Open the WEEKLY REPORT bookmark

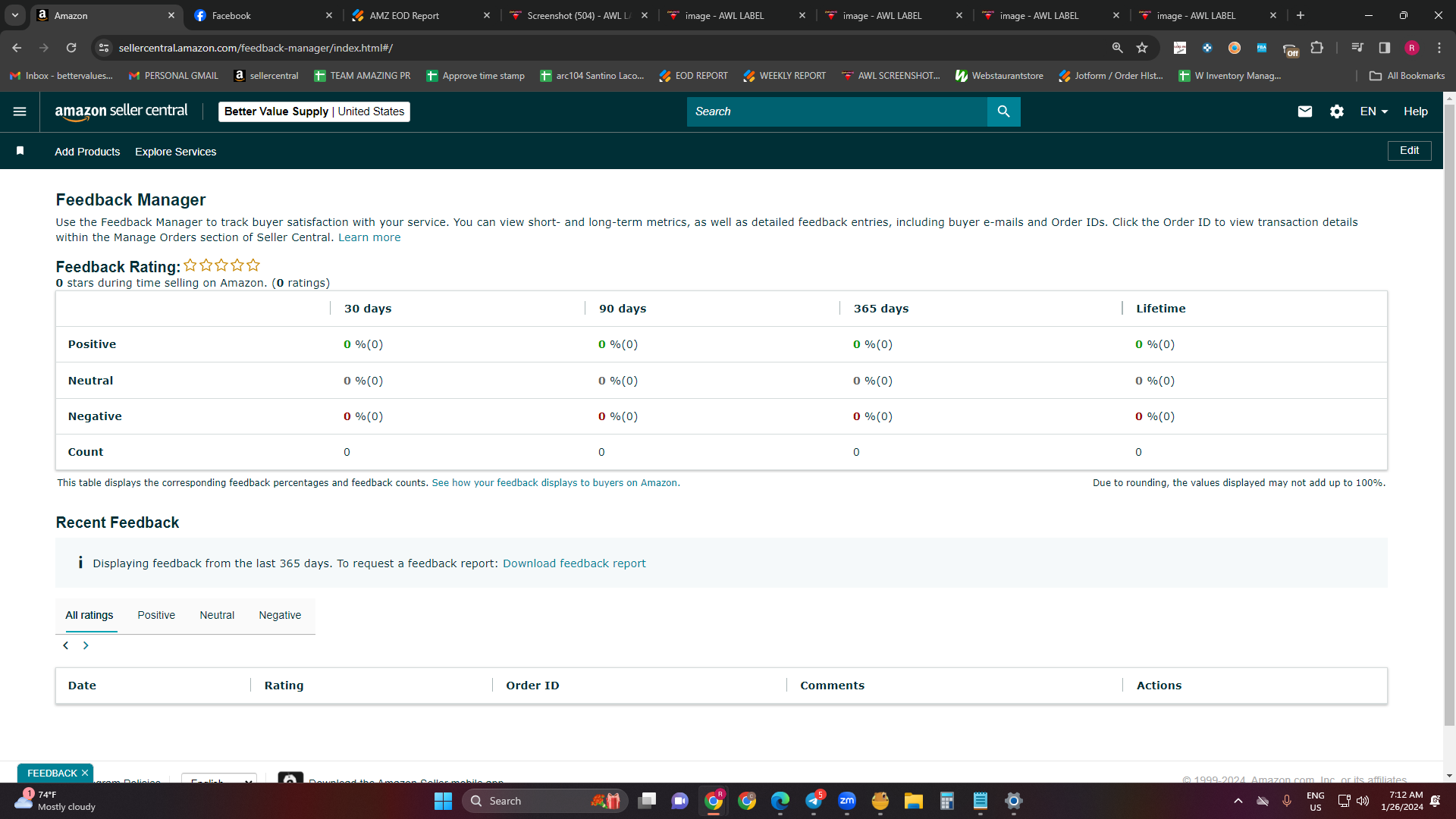(784, 76)
